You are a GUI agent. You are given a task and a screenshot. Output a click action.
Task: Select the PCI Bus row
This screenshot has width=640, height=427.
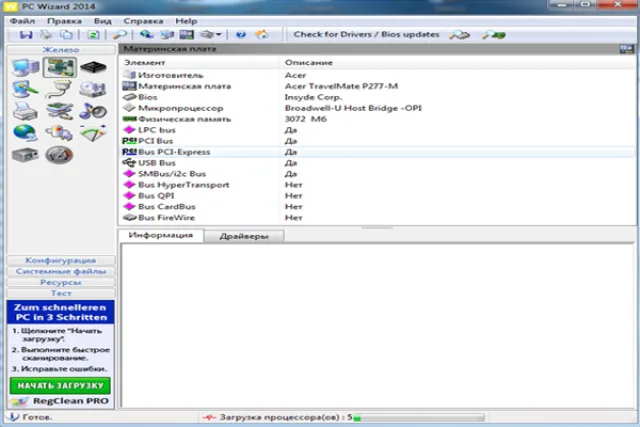(x=378, y=141)
